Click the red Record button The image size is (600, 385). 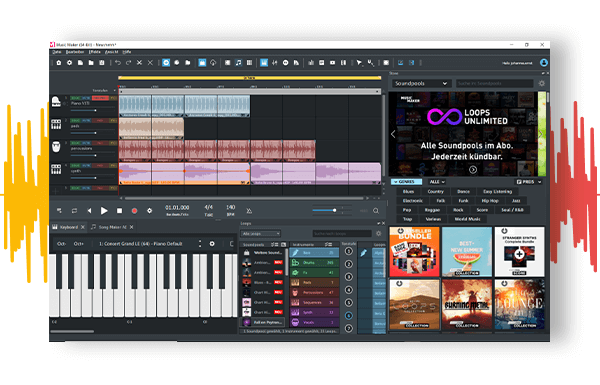pos(134,211)
